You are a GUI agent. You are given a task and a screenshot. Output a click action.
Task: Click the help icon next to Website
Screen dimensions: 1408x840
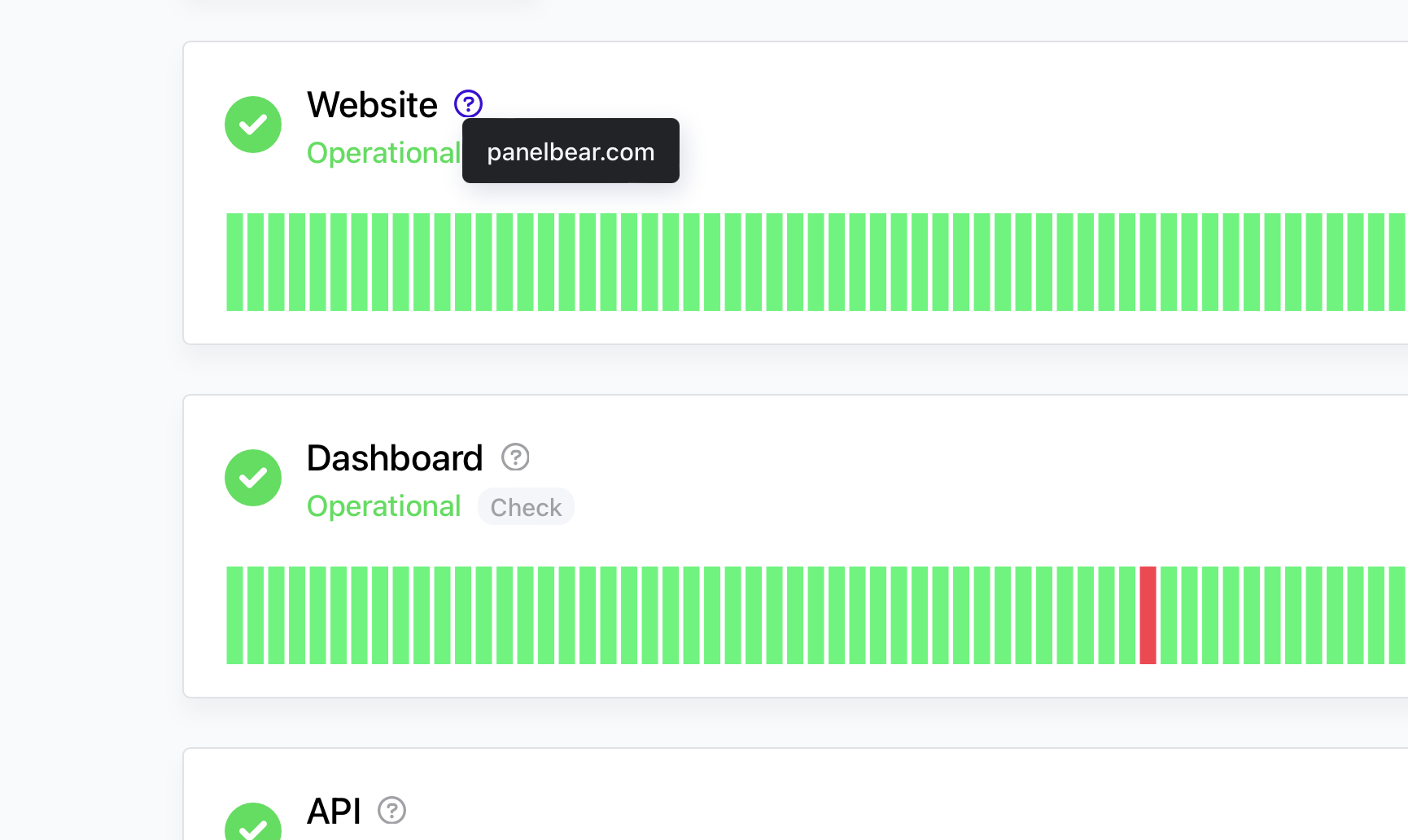[x=468, y=104]
